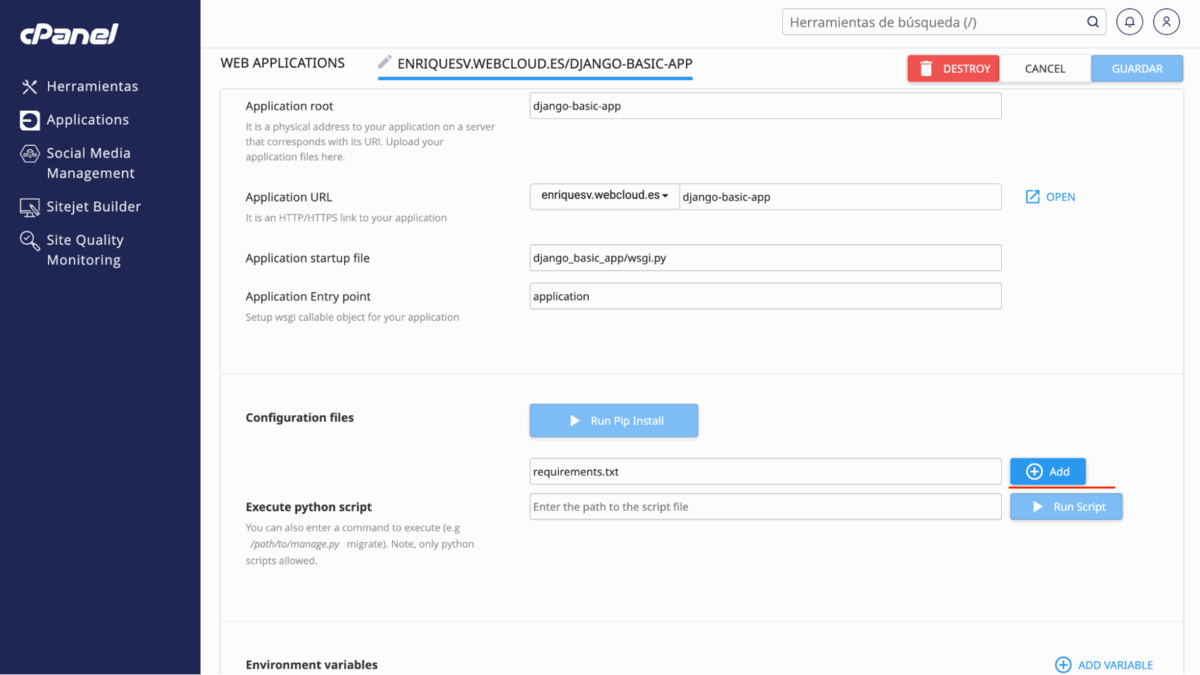Click the cPanel logo

pyautogui.click(x=69, y=35)
